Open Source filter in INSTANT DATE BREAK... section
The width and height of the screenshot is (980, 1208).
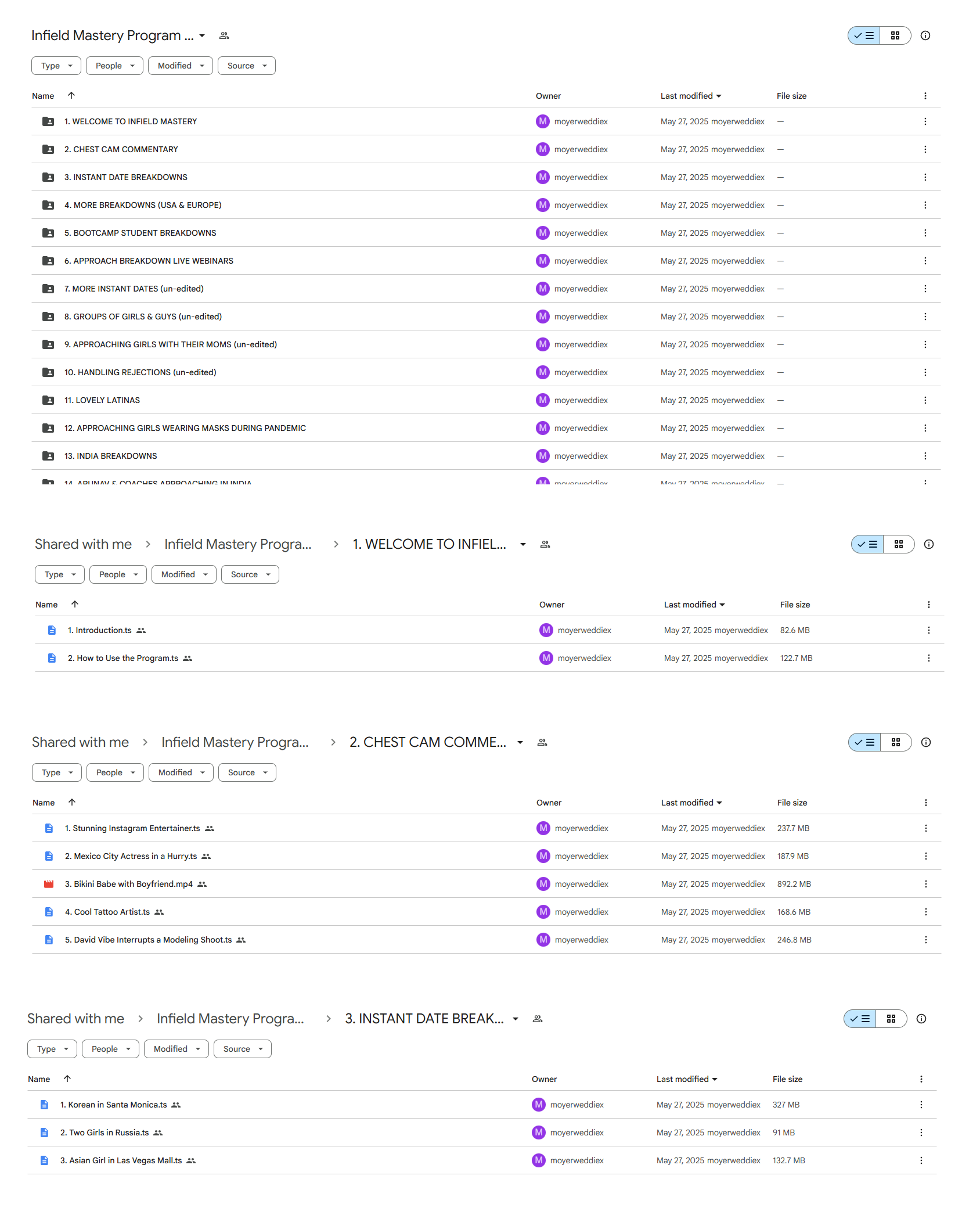(243, 1049)
